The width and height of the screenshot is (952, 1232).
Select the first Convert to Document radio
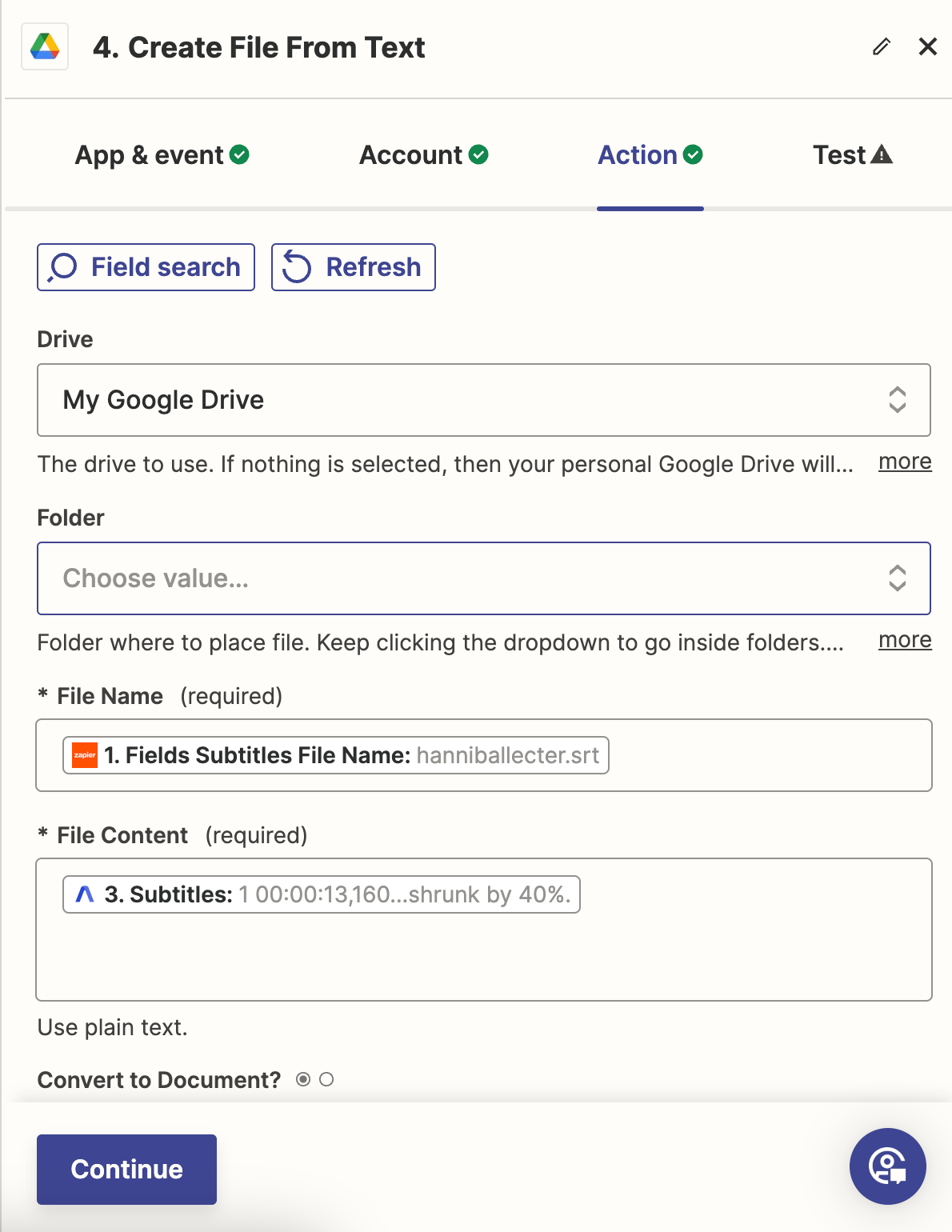(303, 1079)
